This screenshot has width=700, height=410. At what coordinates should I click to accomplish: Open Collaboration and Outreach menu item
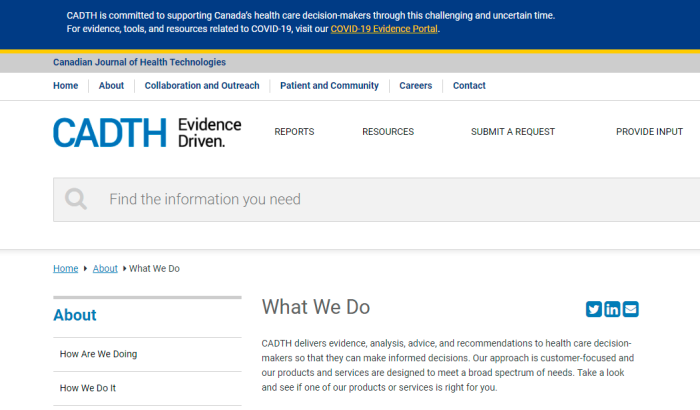pyautogui.click(x=202, y=85)
